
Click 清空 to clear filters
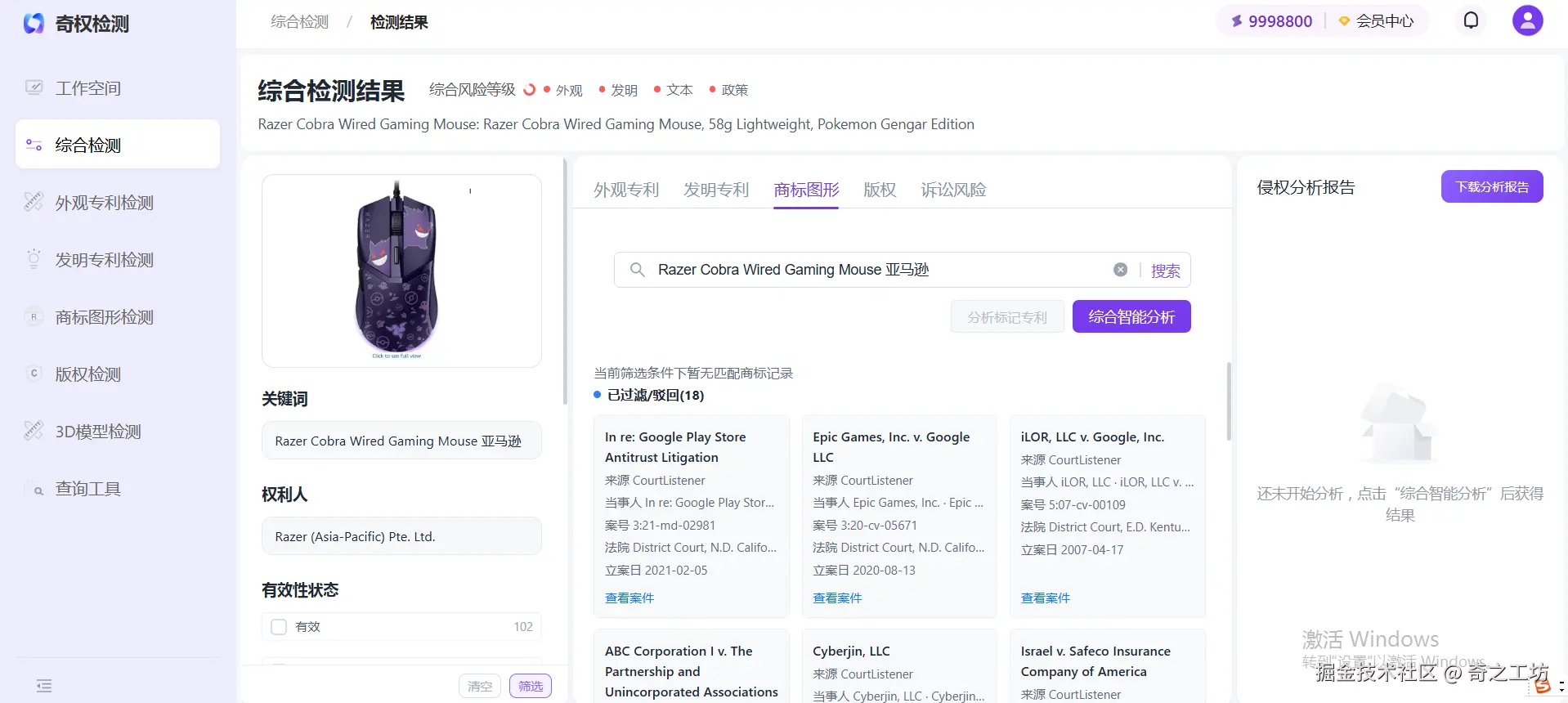tap(480, 686)
